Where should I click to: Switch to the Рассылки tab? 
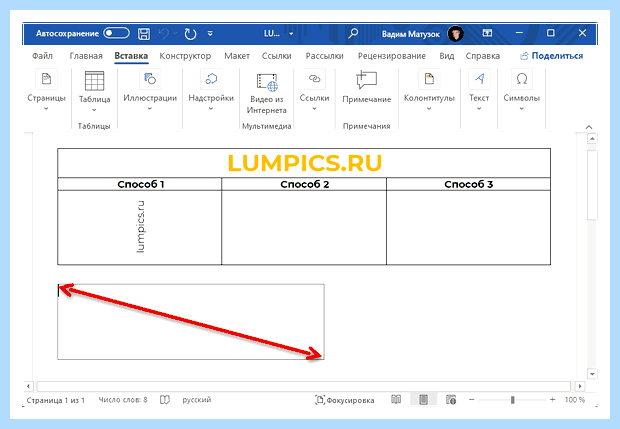(324, 56)
